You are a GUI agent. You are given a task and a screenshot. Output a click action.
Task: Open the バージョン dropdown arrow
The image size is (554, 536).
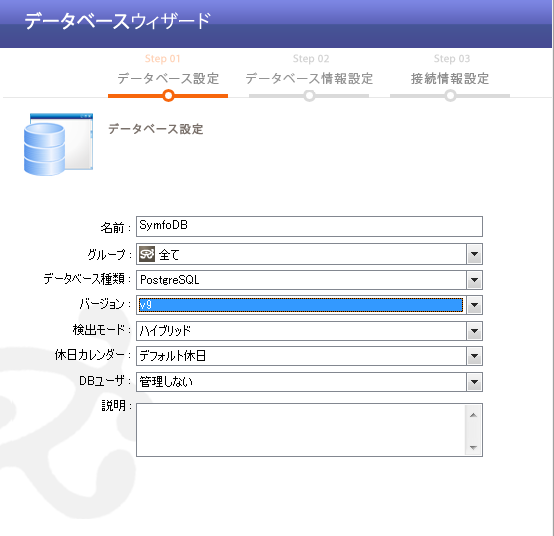474,305
